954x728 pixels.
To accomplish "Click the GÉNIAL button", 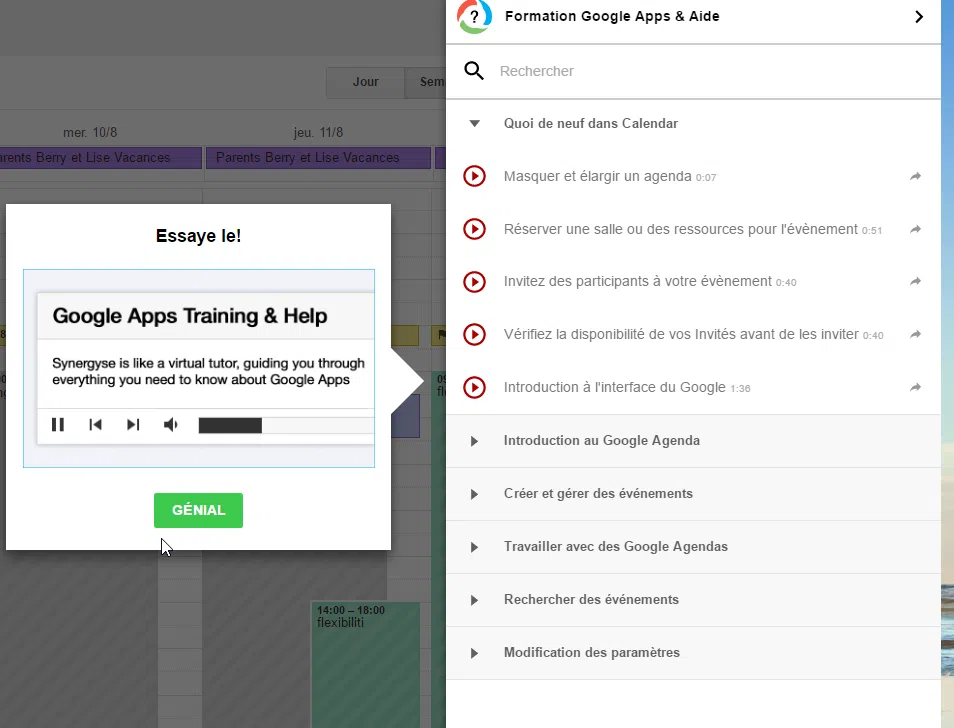I will pos(198,510).
